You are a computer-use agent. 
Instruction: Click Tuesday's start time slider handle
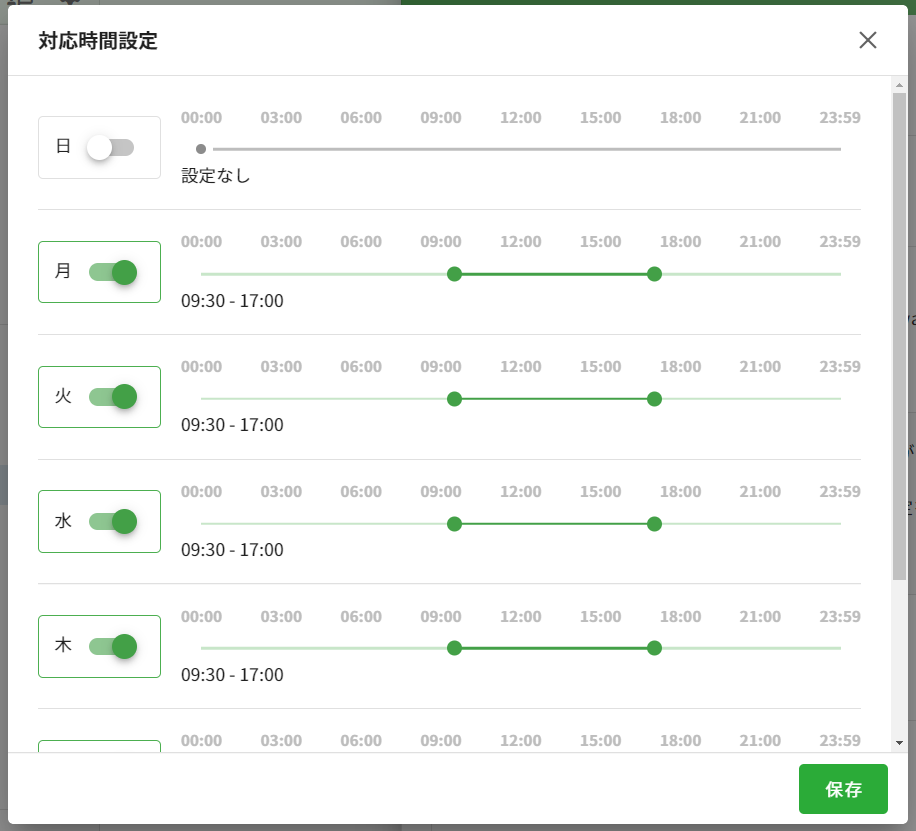pos(454,399)
